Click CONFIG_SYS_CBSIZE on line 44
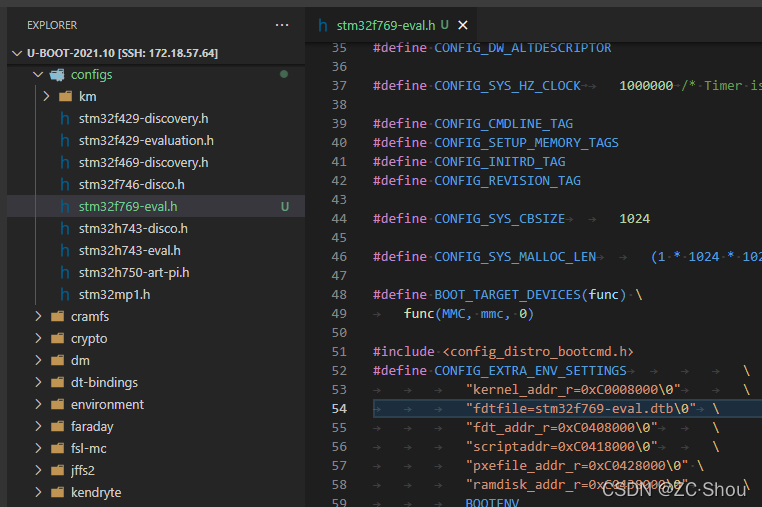The image size is (762, 507). (500, 219)
